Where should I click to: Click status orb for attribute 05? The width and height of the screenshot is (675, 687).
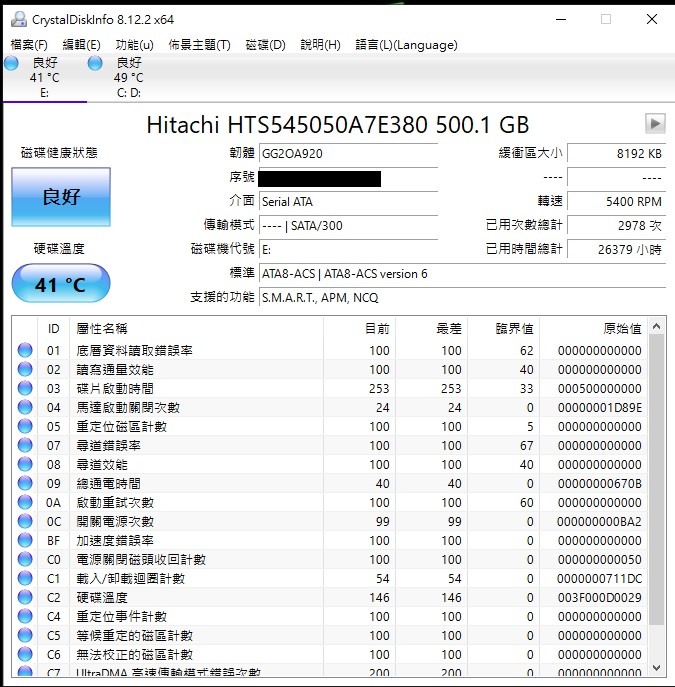point(25,426)
